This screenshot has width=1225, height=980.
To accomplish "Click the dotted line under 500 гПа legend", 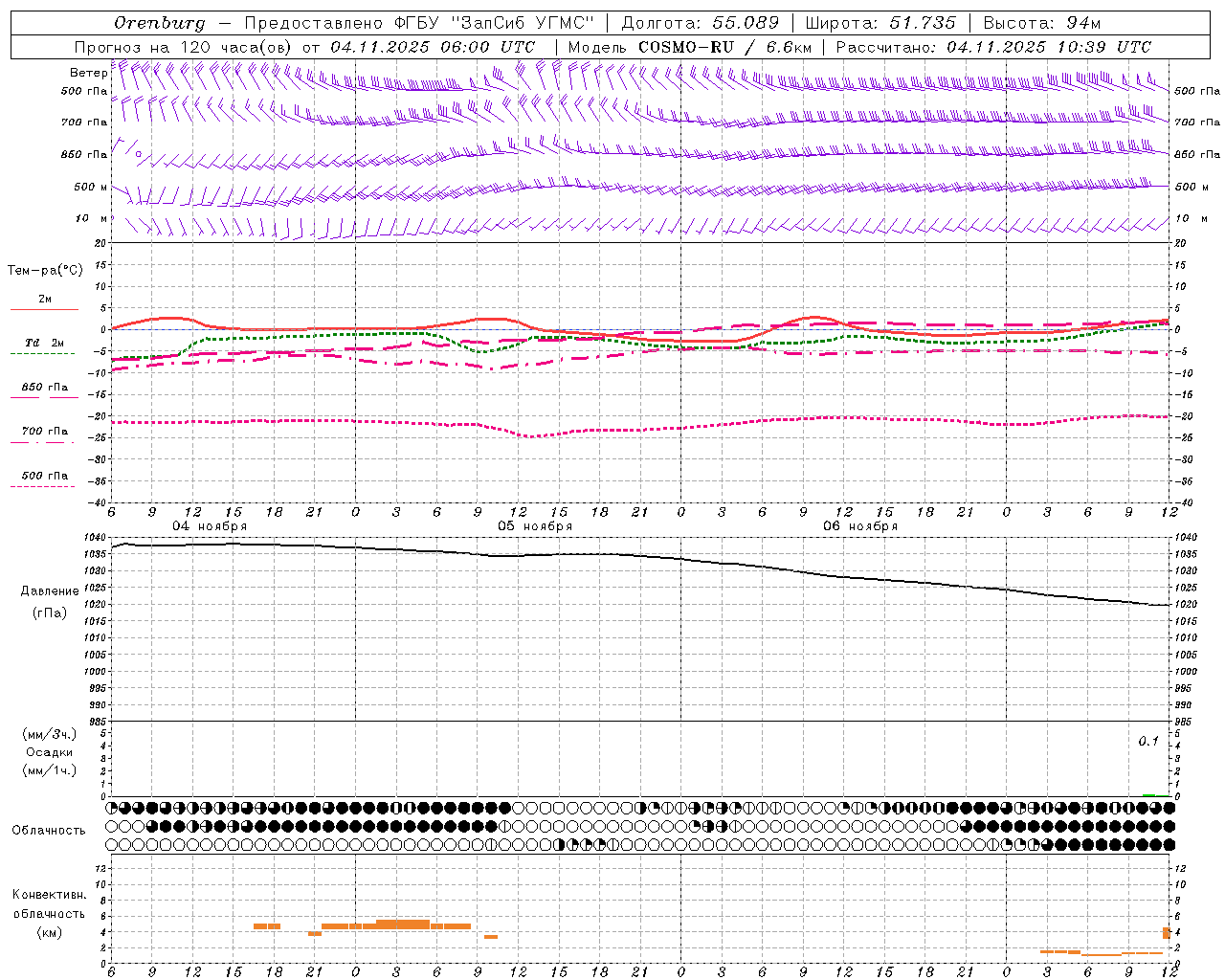I will tap(42, 487).
